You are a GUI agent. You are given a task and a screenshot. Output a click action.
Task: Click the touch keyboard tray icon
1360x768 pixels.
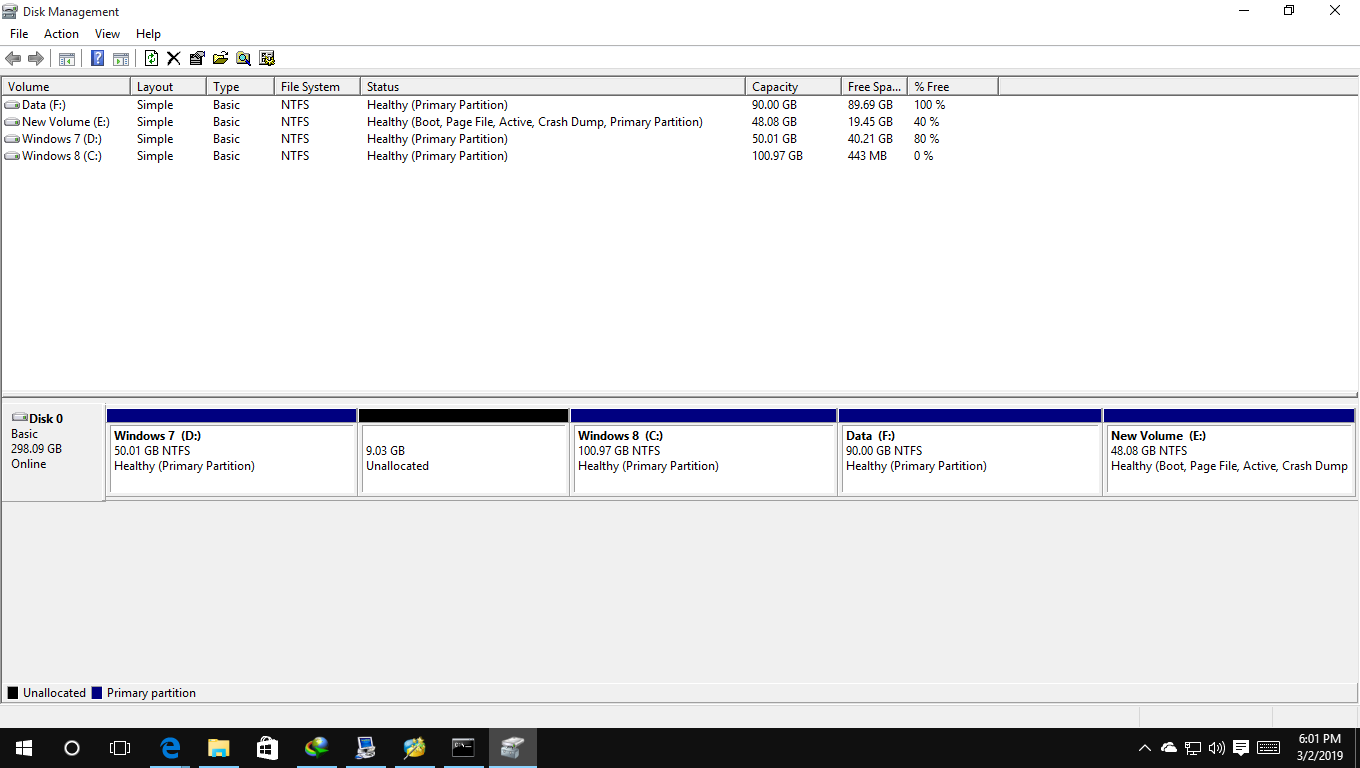tap(1268, 748)
